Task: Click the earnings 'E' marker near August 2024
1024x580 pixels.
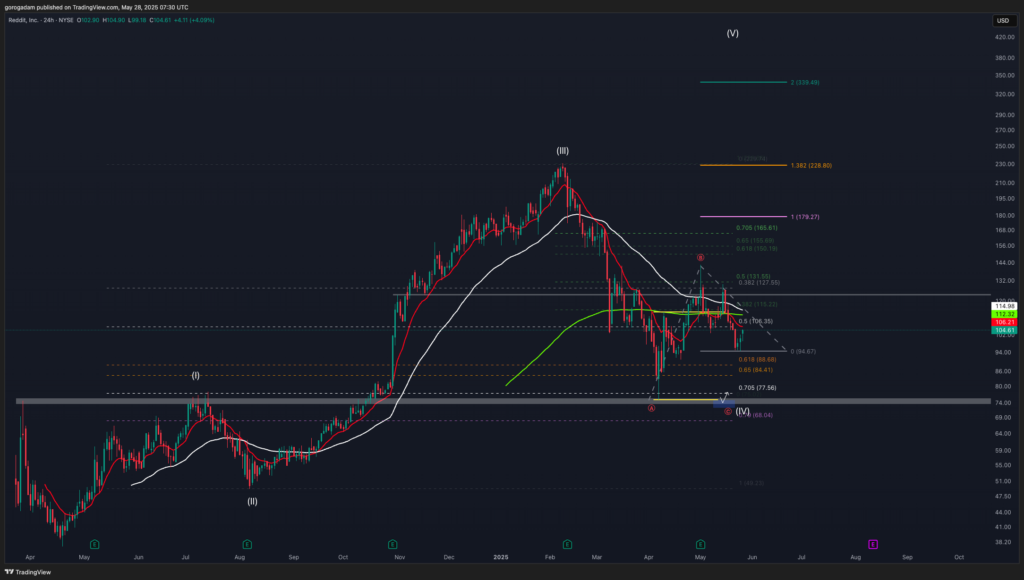Action: pos(246,544)
